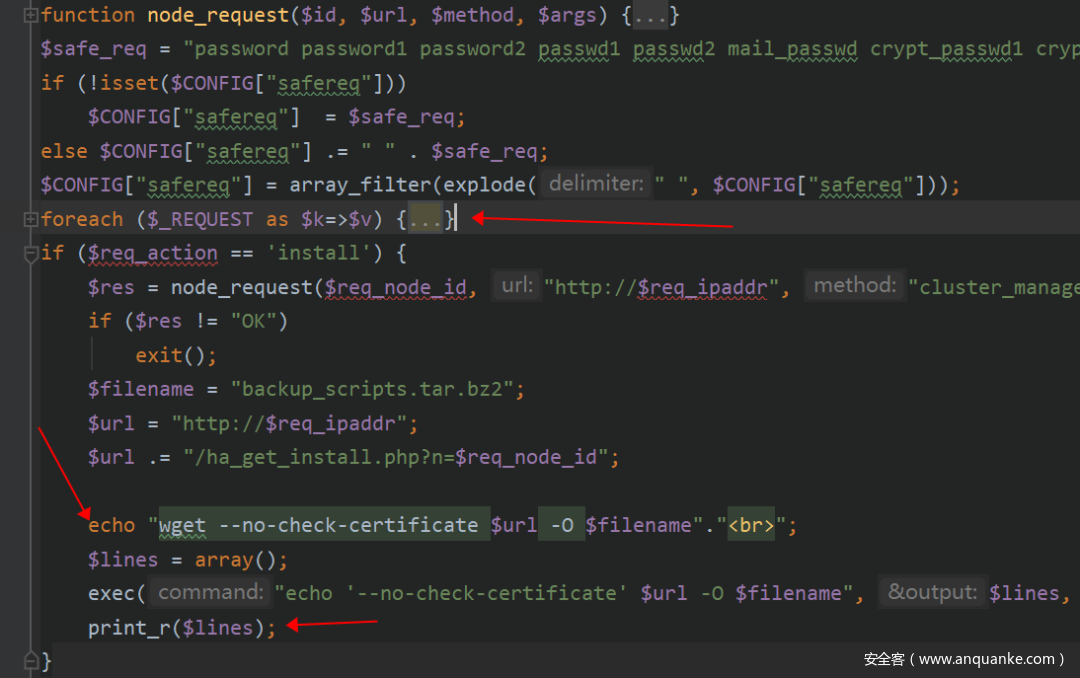Click the www.anquanke.com watermark link
Screen dimensions: 1080x678
point(985,659)
